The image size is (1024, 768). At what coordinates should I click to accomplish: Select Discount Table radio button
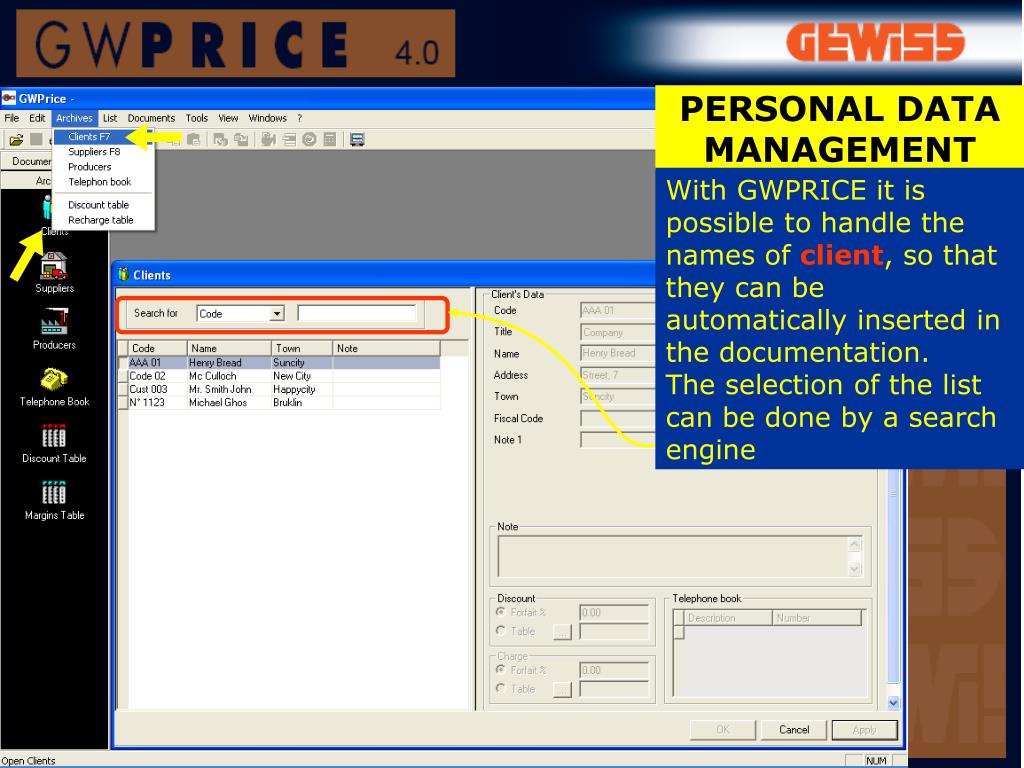pyautogui.click(x=501, y=631)
